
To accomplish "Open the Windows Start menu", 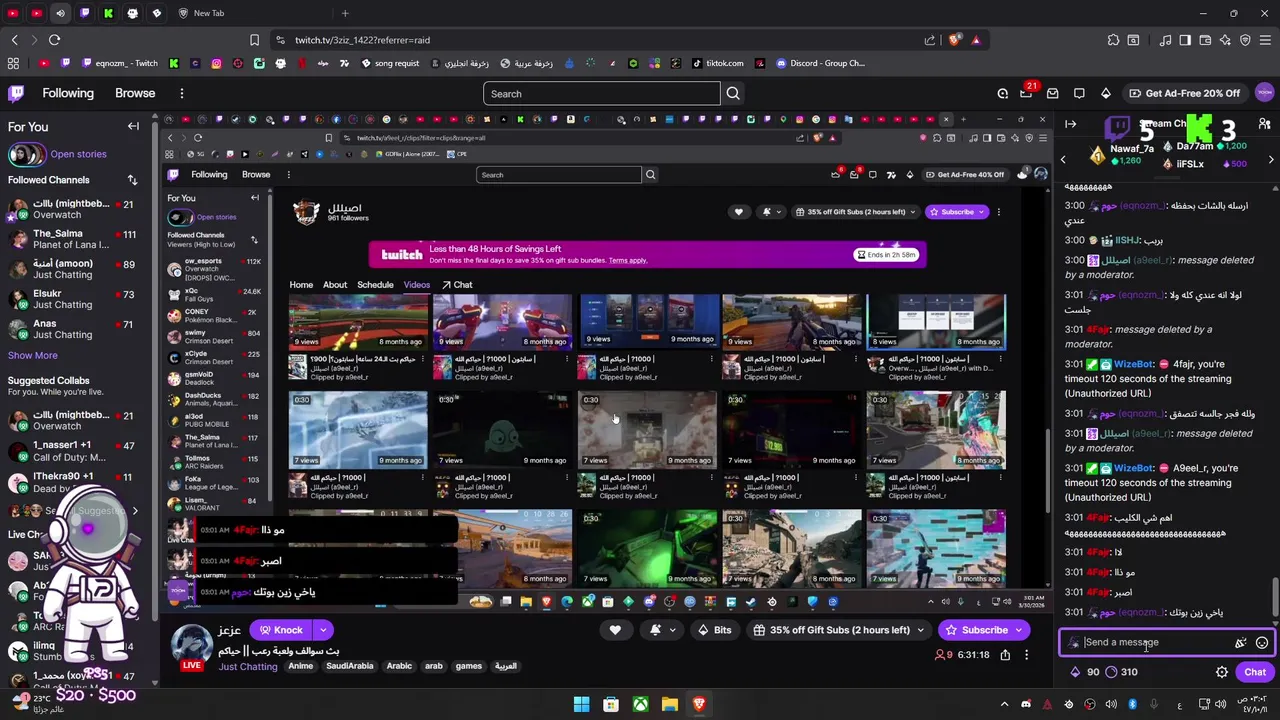I will pos(581,705).
